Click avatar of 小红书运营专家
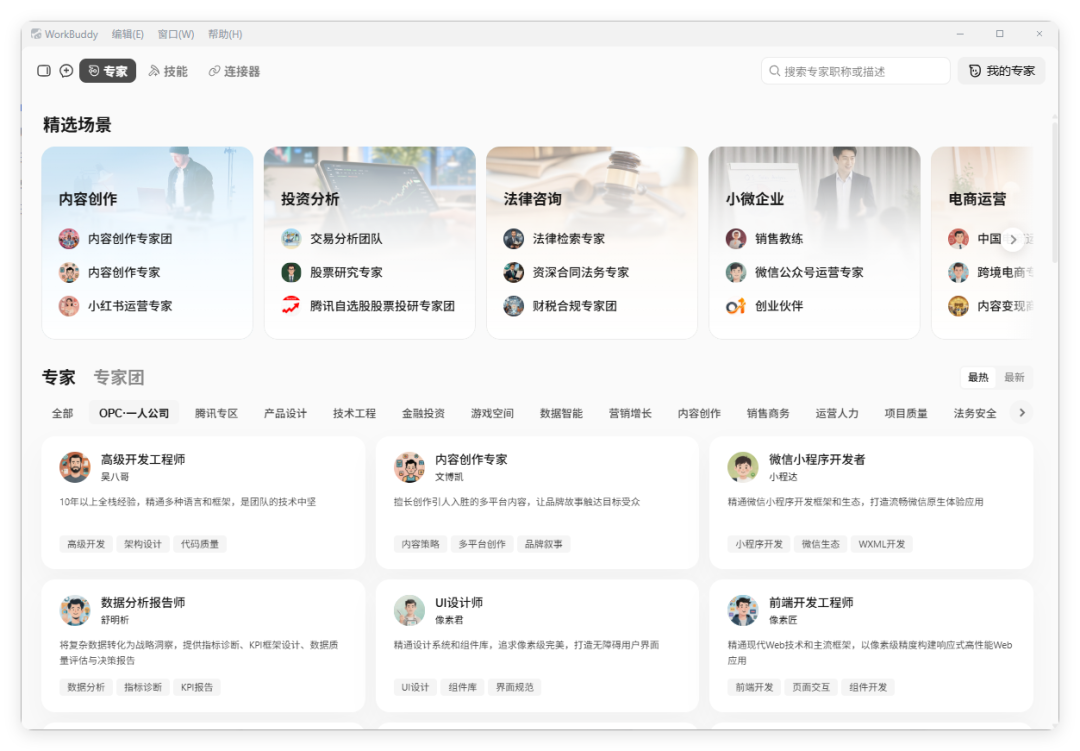This screenshot has width=1080, height=751. point(69,306)
